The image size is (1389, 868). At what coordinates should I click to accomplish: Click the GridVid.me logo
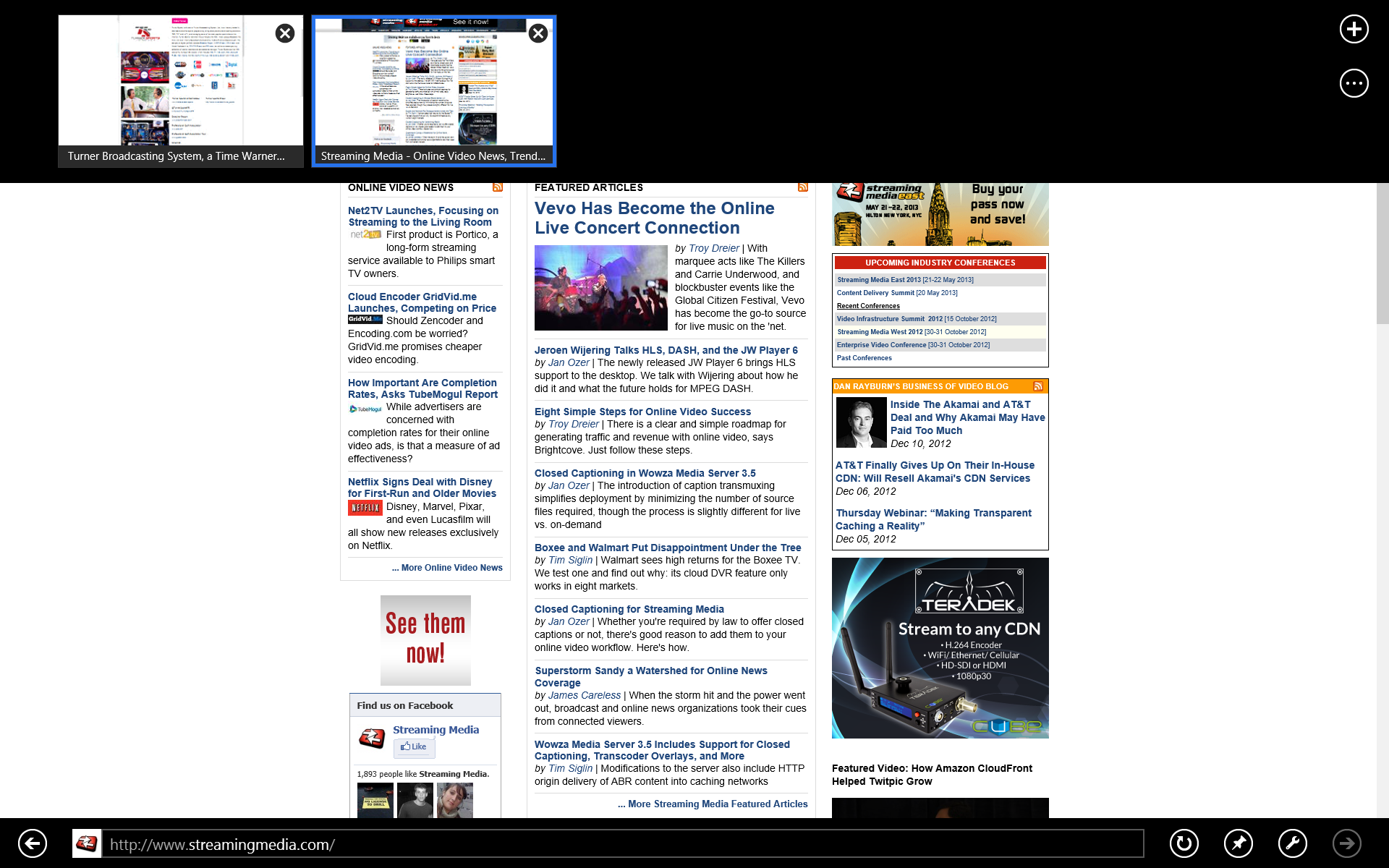(x=365, y=319)
